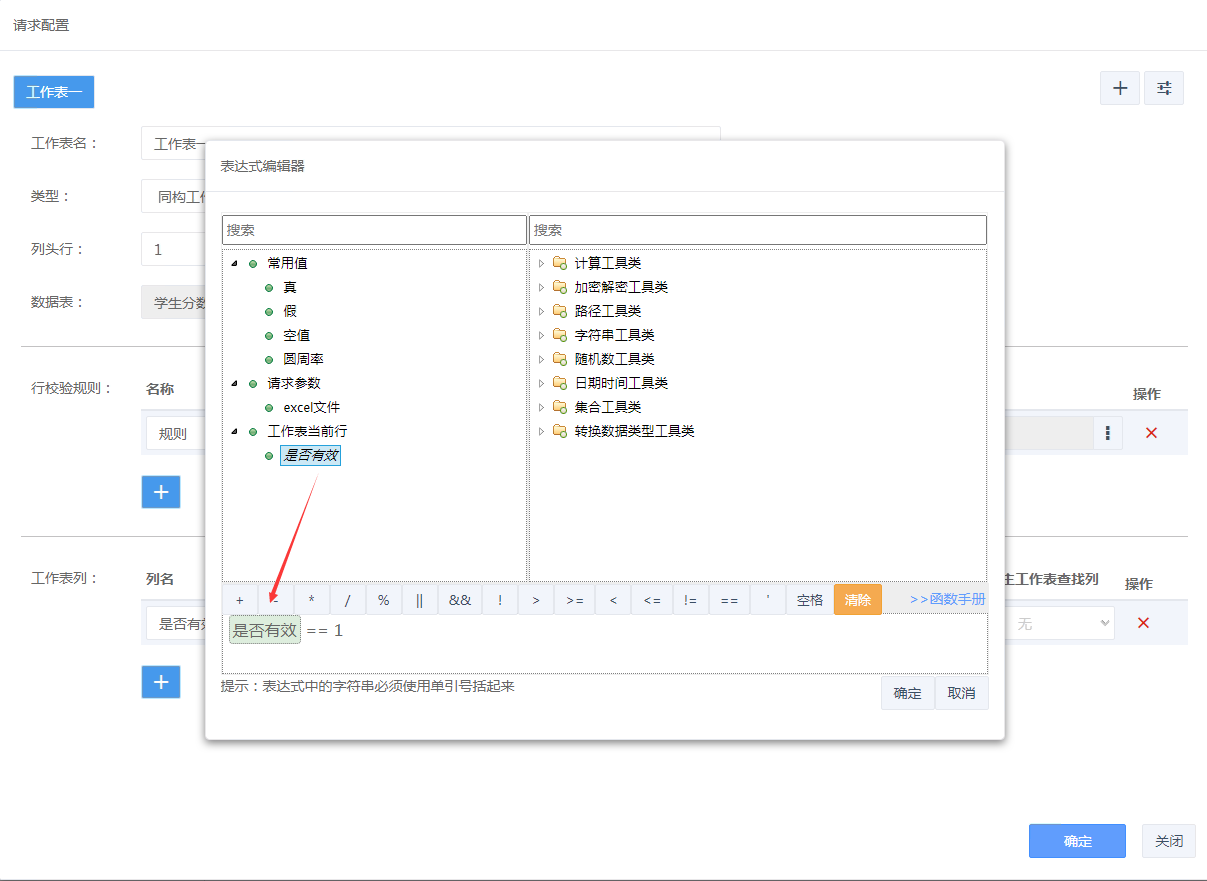1207x881 pixels.
Task: Confirm the expression editor with 确定
Action: point(907,693)
